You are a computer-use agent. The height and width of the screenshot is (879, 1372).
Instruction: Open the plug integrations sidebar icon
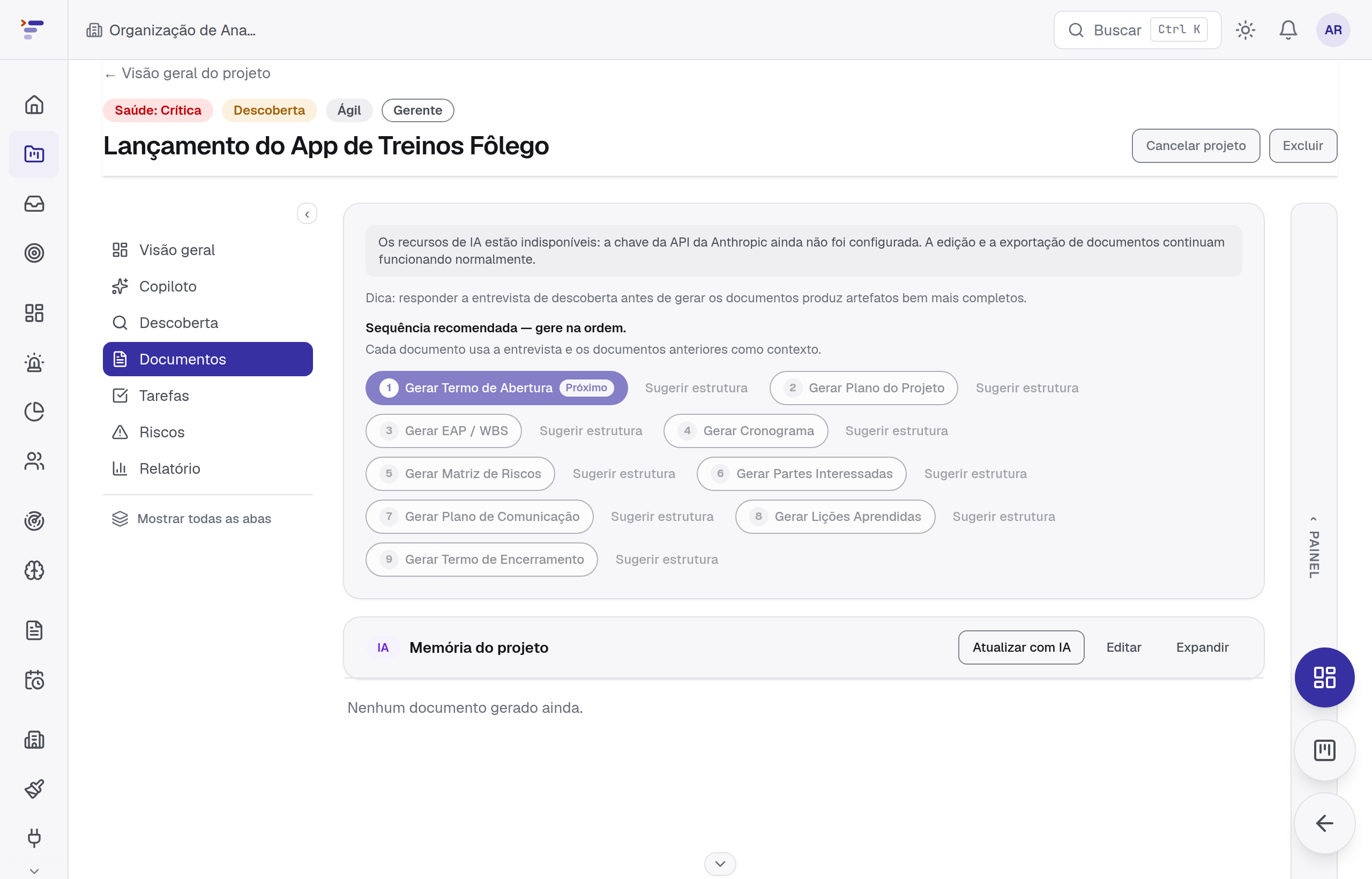(x=34, y=838)
